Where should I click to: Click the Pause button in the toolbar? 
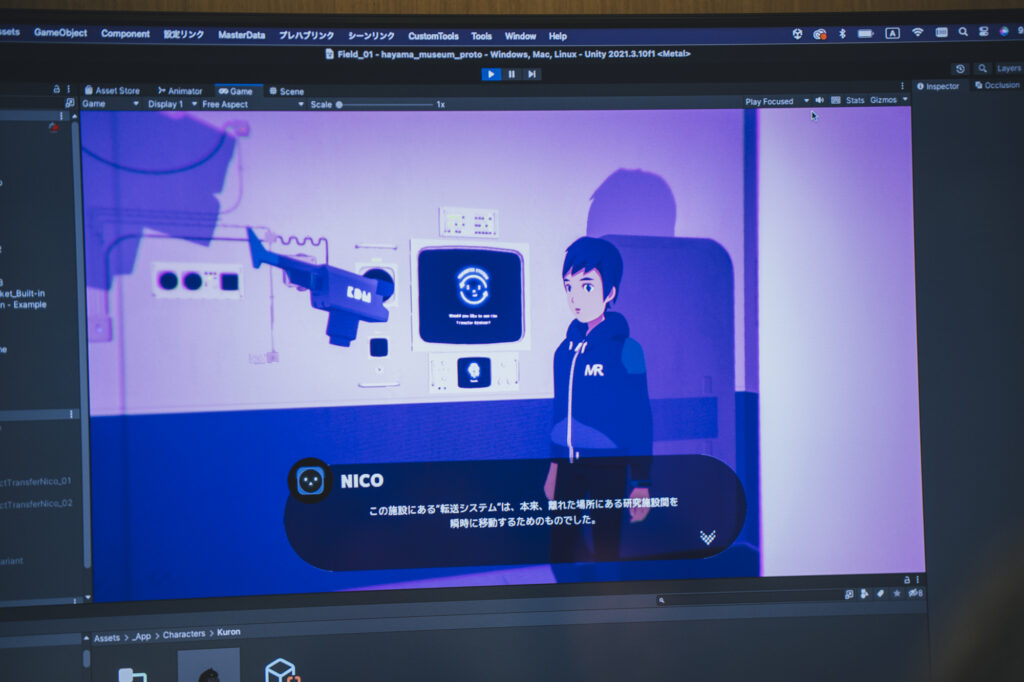click(511, 74)
